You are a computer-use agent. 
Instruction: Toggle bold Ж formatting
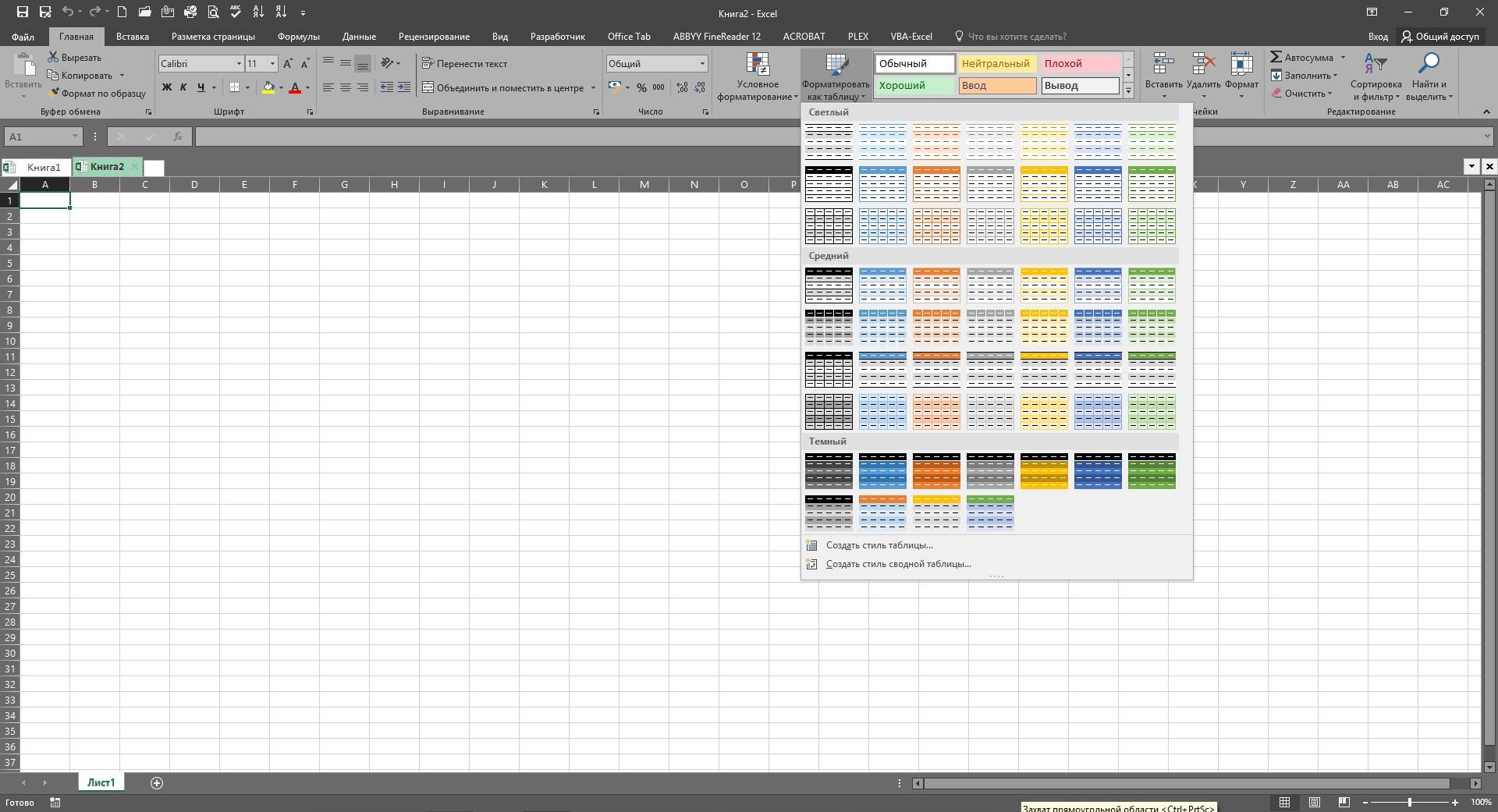166,87
